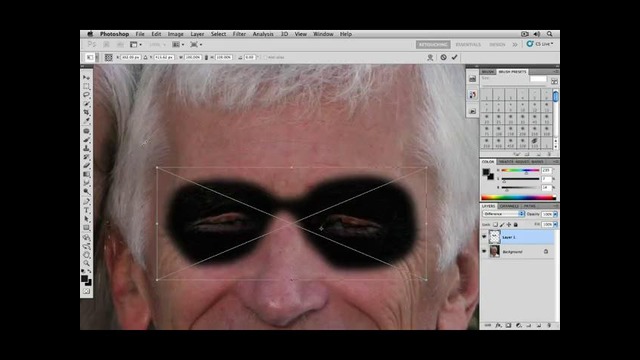The height and width of the screenshot is (360, 640).
Task: Toggle Lock all padlock icon
Action: pos(516,224)
